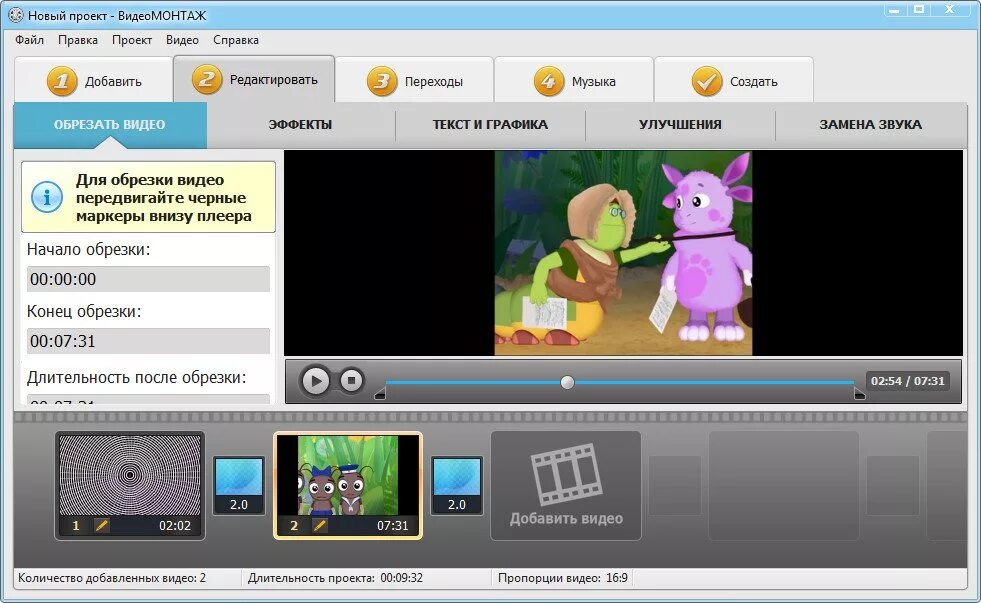
Task: Click the app icon in the title bar
Action: tap(16, 15)
